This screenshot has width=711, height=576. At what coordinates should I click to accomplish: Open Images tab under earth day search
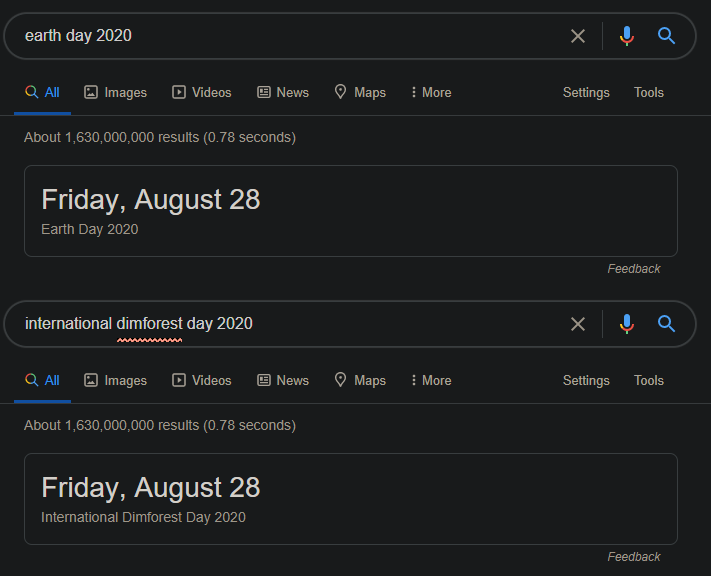(116, 93)
